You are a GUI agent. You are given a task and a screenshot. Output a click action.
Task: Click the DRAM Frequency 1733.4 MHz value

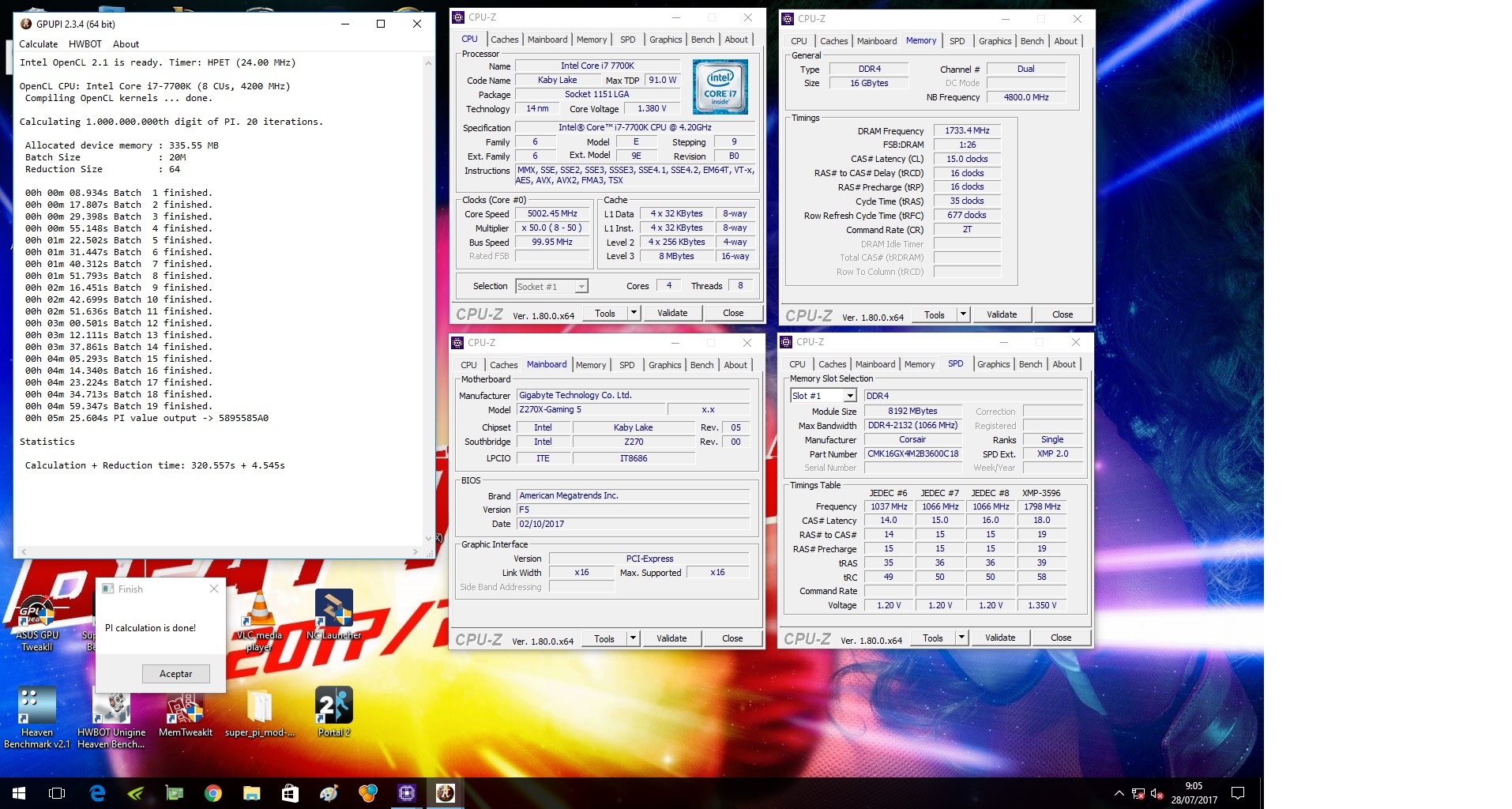tap(967, 130)
